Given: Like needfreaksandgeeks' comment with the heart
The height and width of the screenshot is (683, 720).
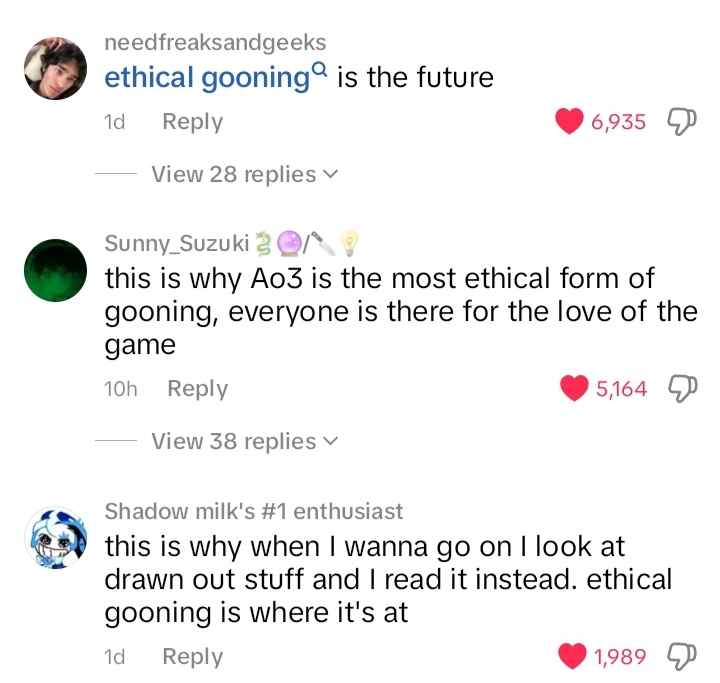Looking at the screenshot, I should 568,122.
